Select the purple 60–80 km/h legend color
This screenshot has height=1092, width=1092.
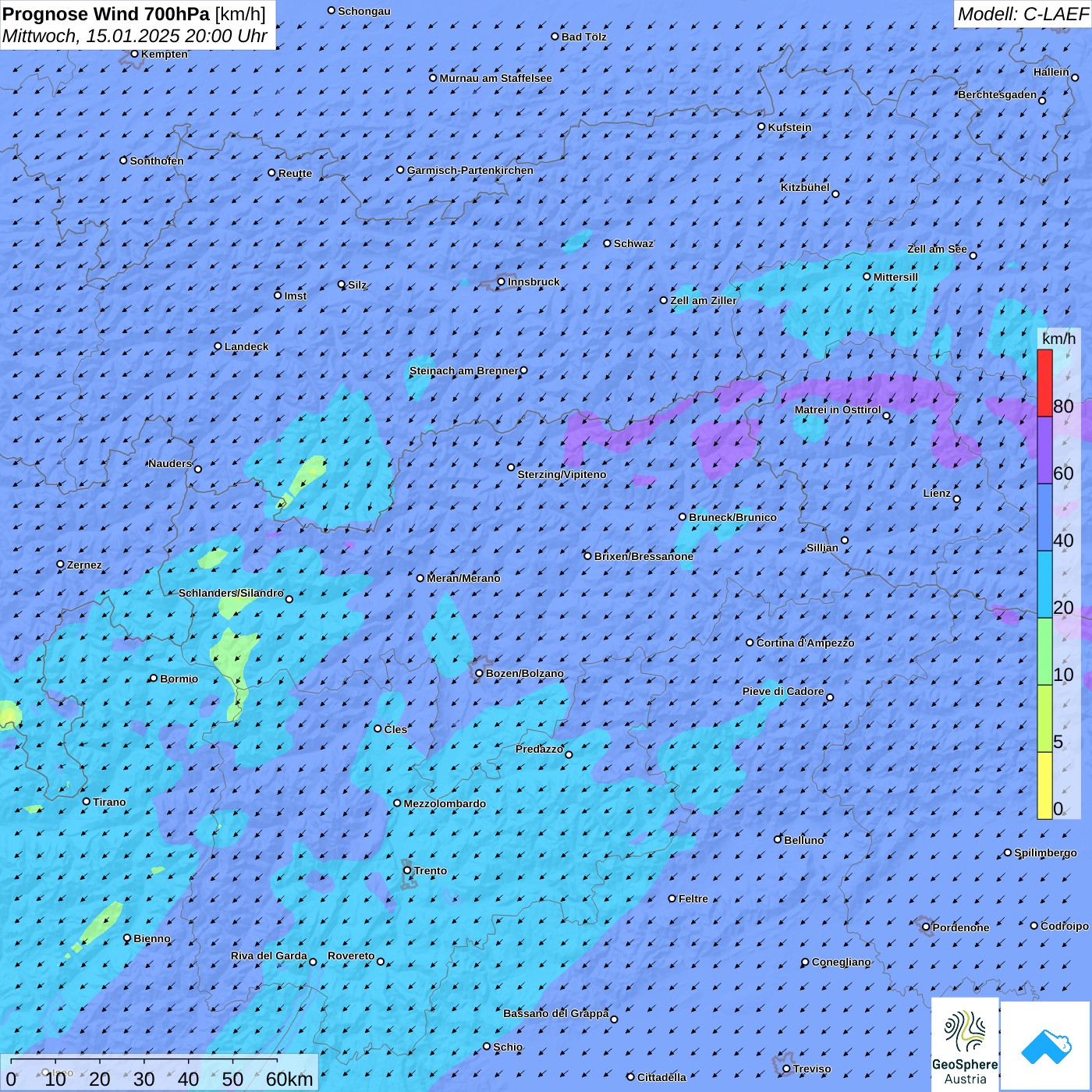point(1044,450)
